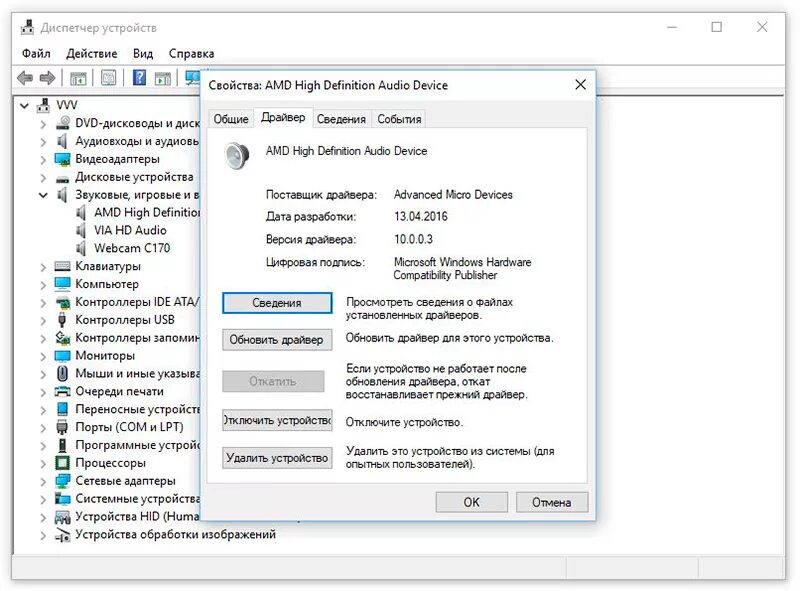Screen dimensions: 800x591
Task: Click the Отключить устройство button
Action: click(x=277, y=420)
